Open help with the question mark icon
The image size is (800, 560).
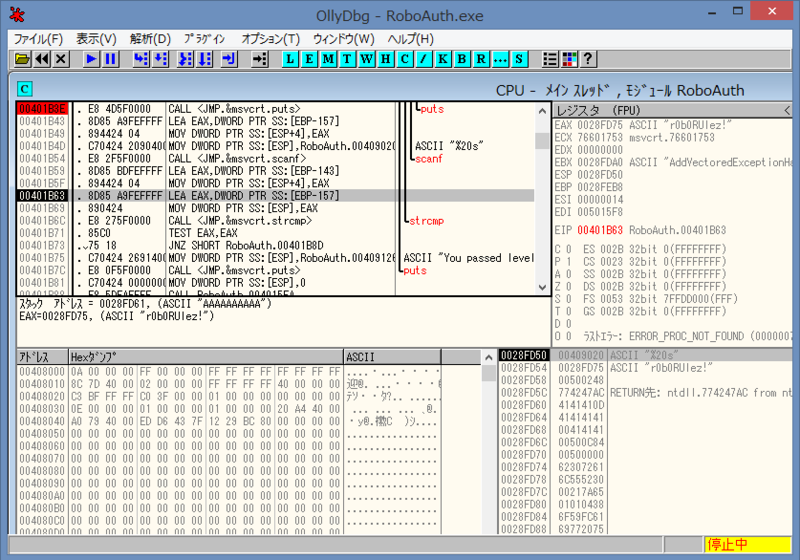pos(588,59)
